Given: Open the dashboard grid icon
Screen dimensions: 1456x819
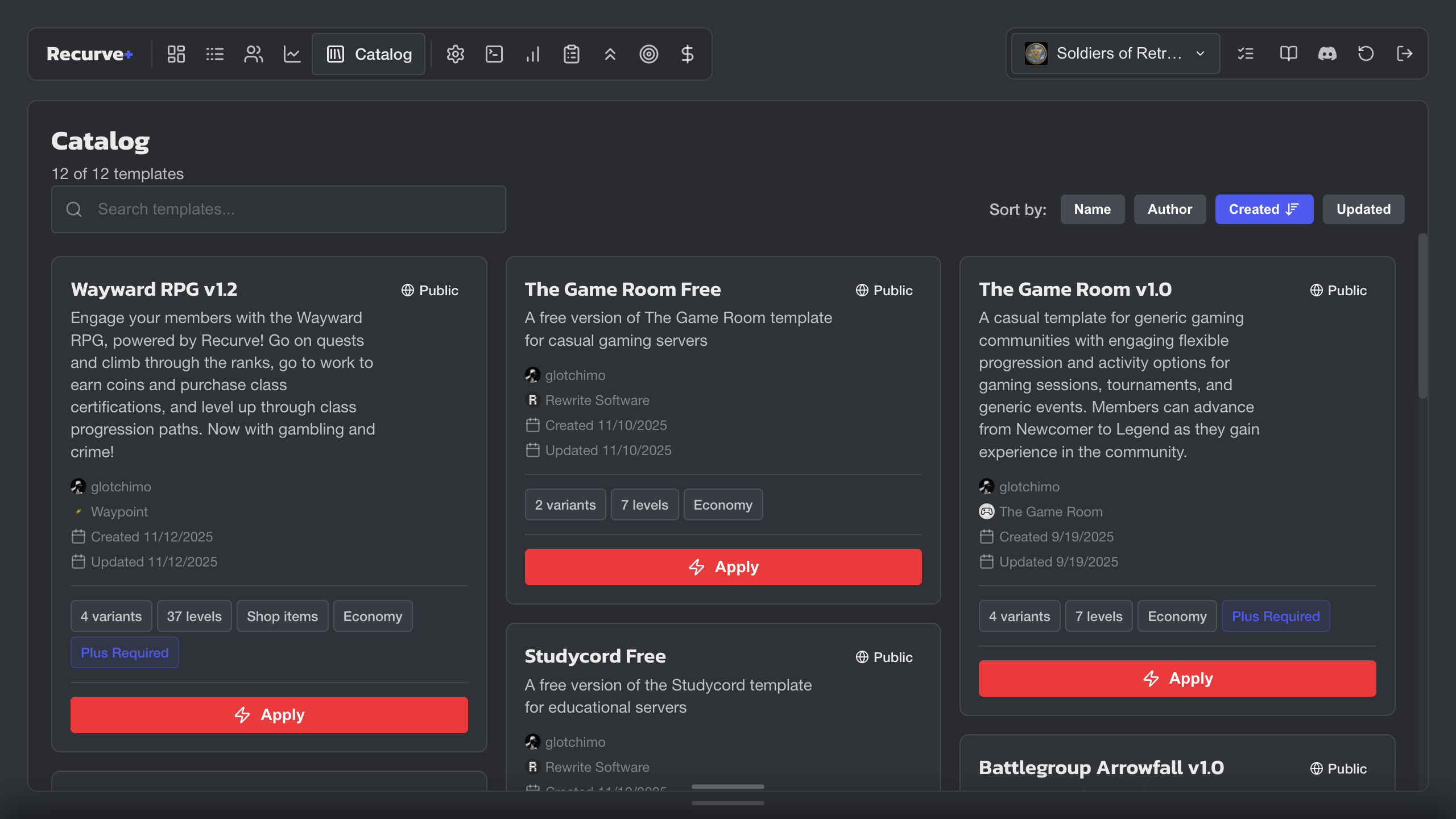Looking at the screenshot, I should [176, 54].
